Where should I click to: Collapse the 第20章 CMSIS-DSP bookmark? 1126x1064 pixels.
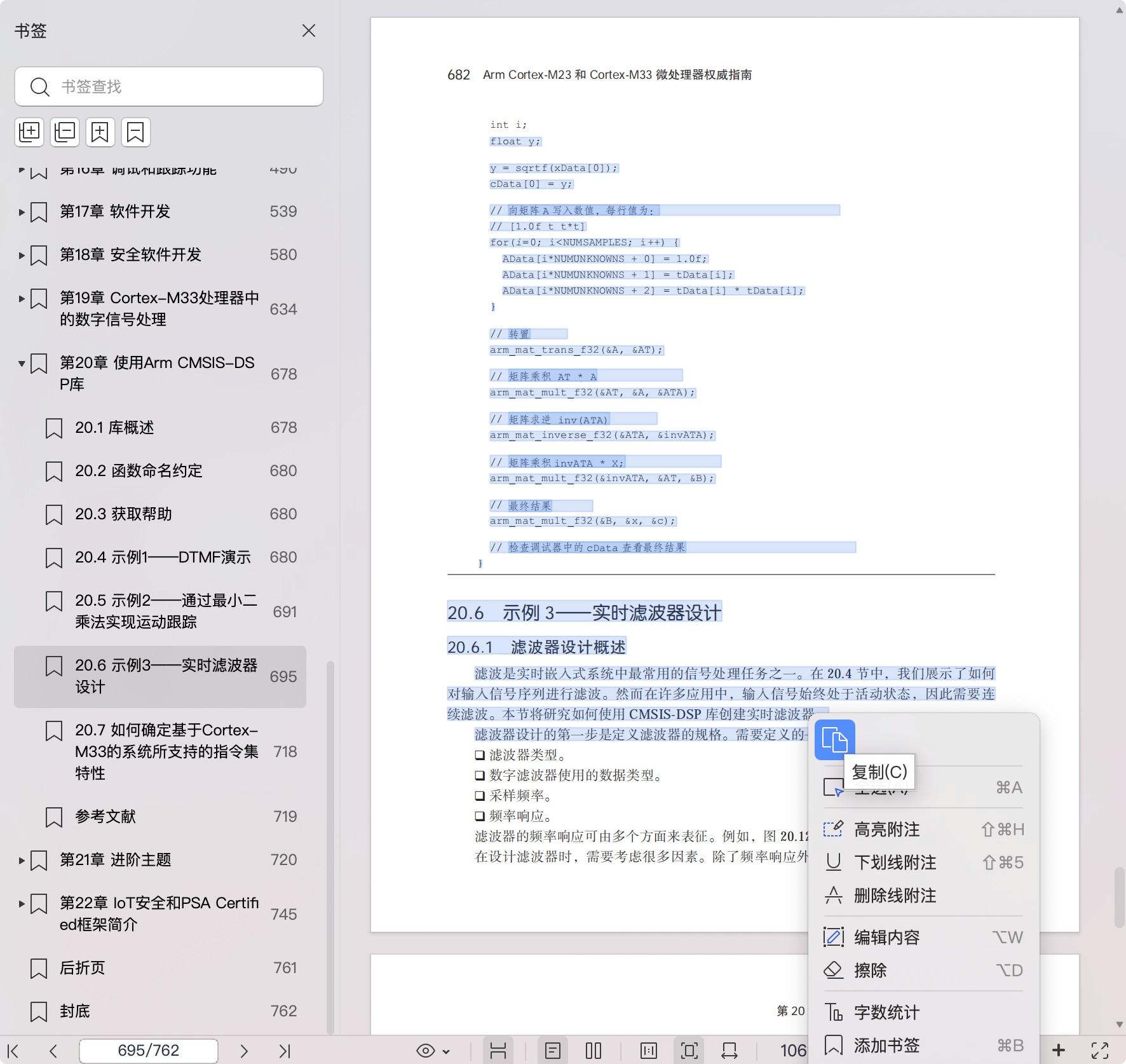22,364
